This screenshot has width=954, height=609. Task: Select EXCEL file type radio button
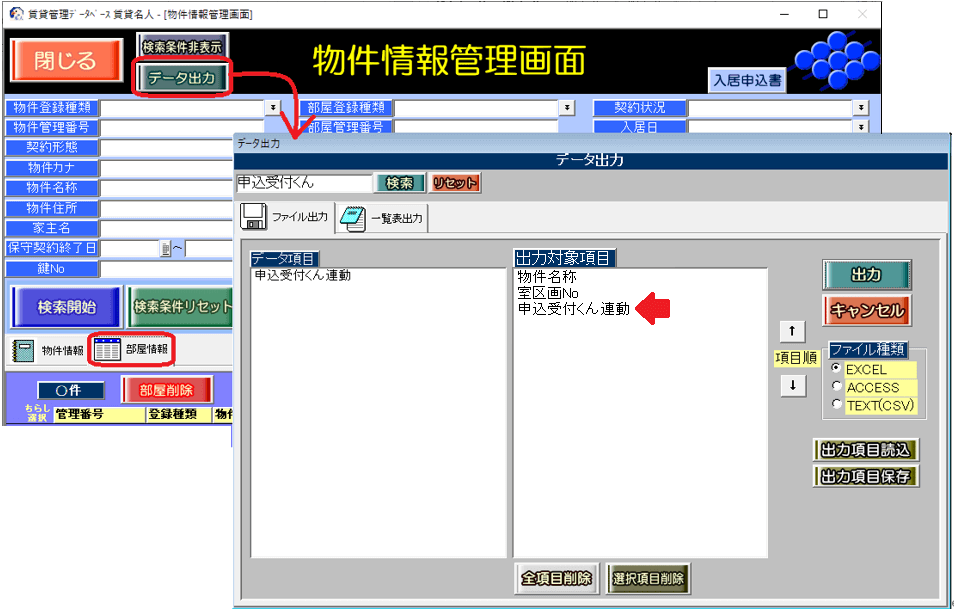click(837, 369)
